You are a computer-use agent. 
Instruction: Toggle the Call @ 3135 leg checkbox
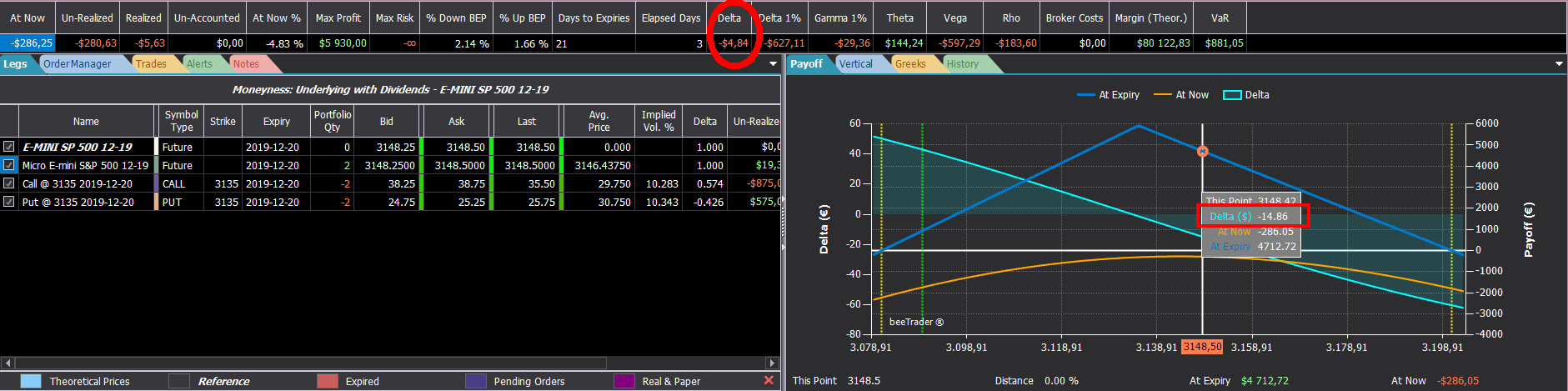(9, 183)
